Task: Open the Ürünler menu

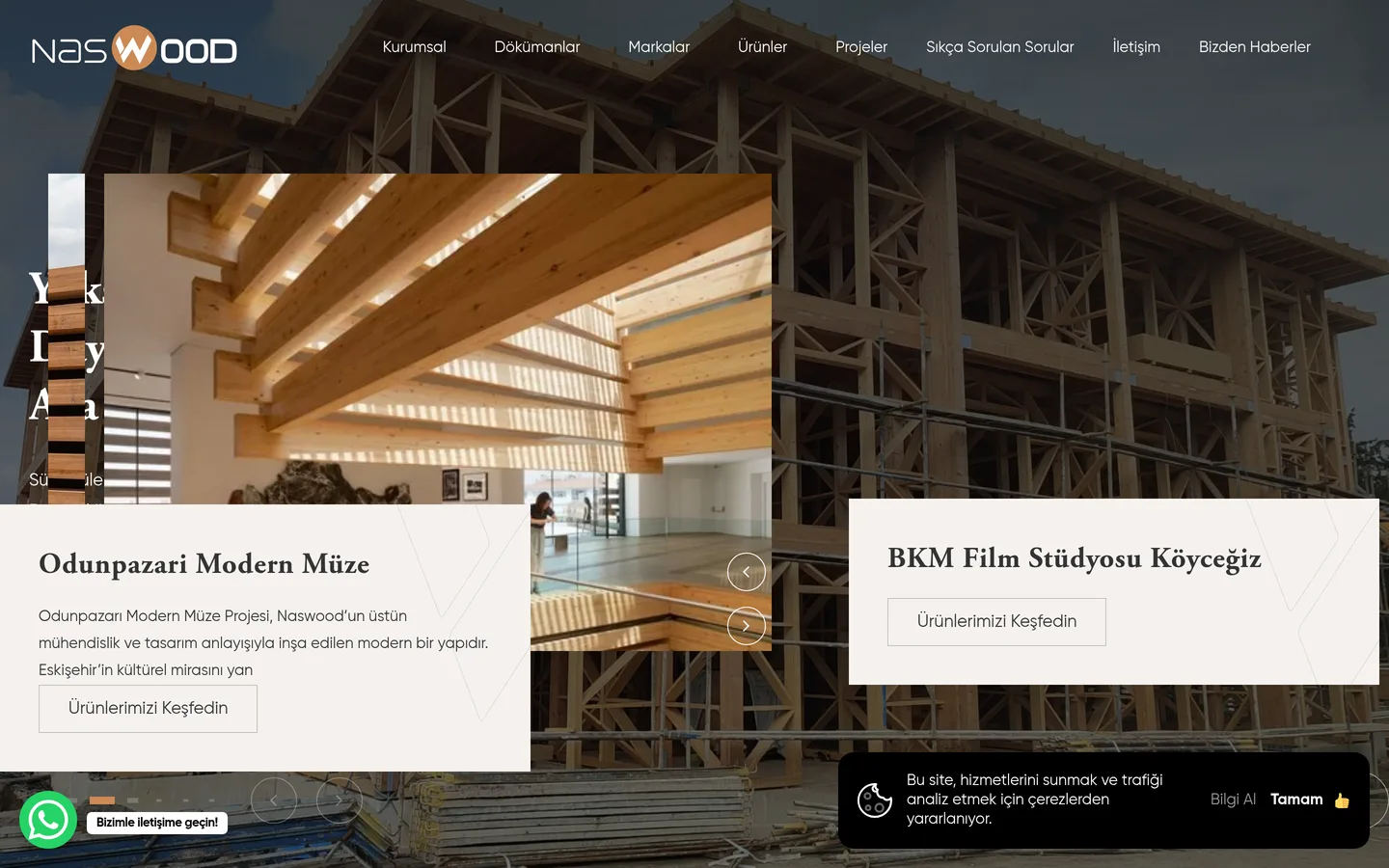Action: [762, 46]
